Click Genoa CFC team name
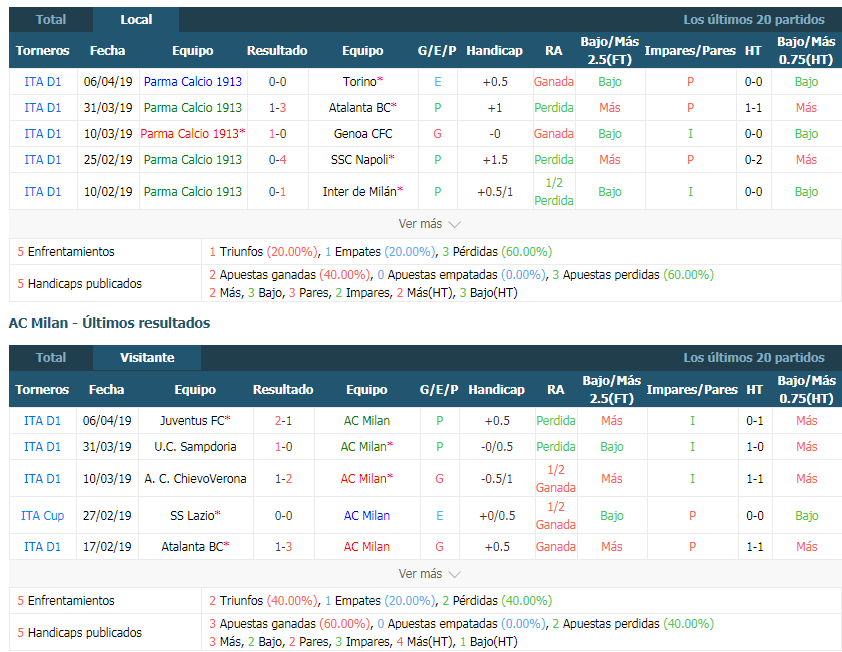The image size is (842, 652). [363, 134]
